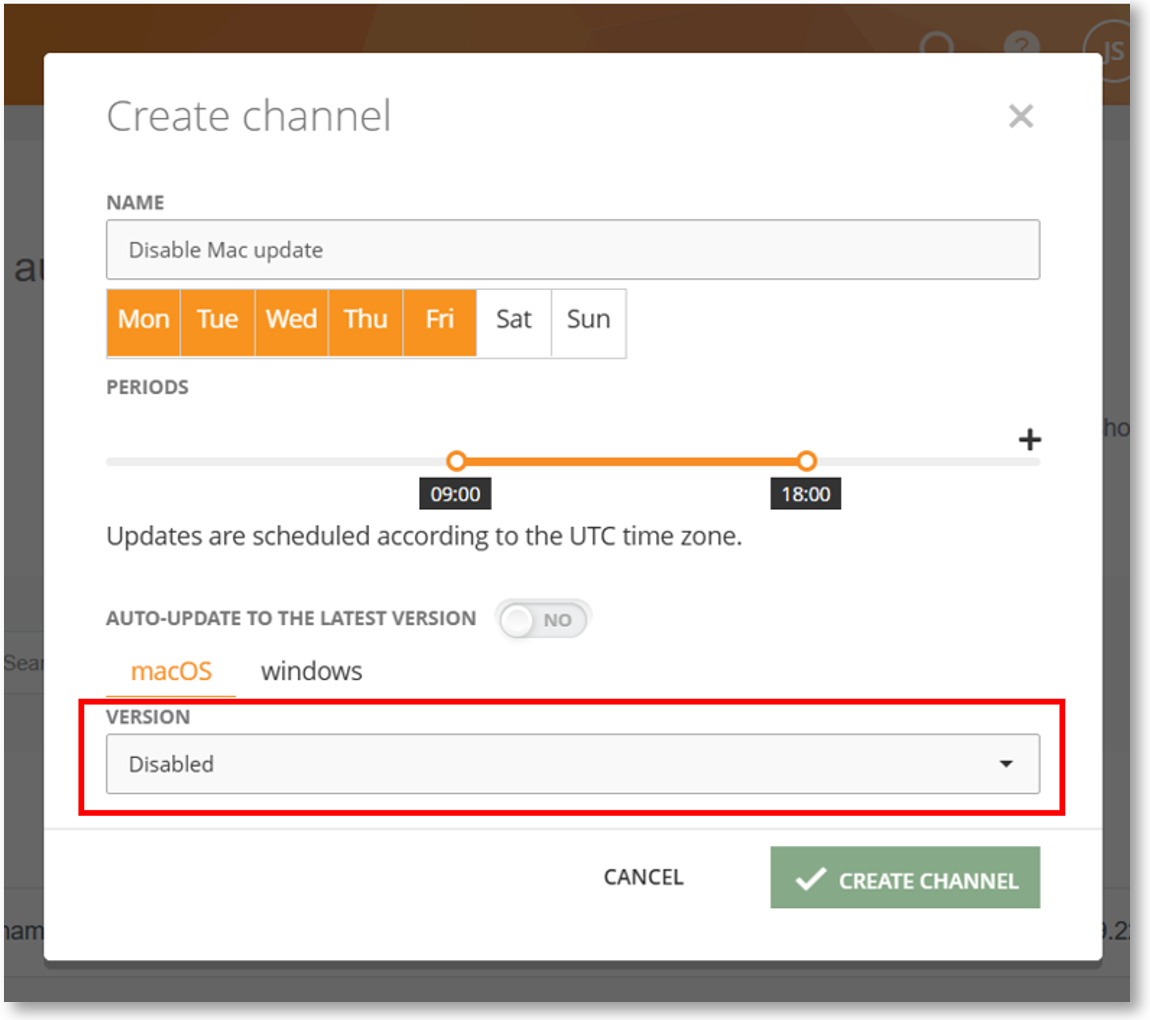Click the Cancel button

[x=643, y=877]
